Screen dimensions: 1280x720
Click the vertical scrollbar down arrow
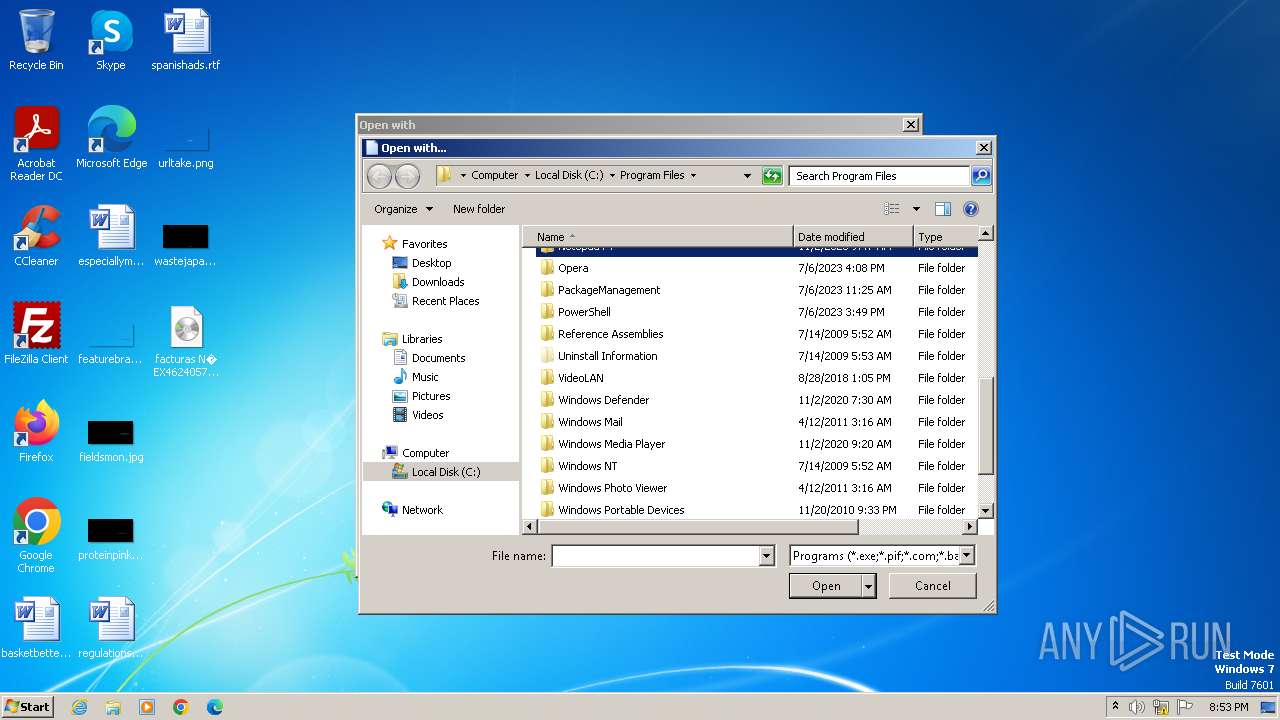click(x=985, y=510)
